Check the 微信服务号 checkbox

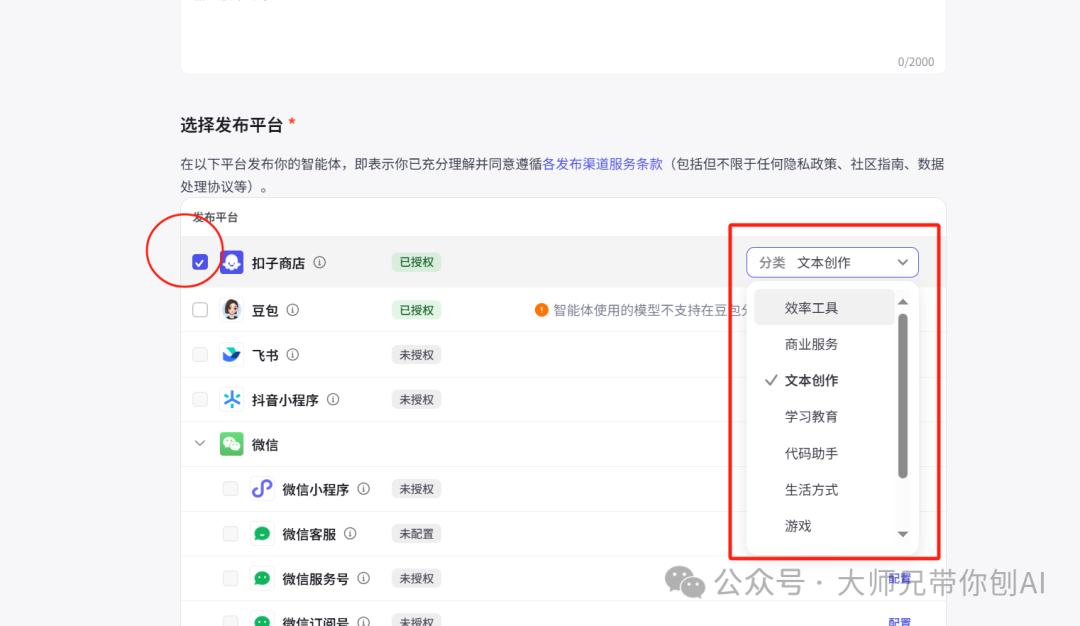tap(230, 578)
